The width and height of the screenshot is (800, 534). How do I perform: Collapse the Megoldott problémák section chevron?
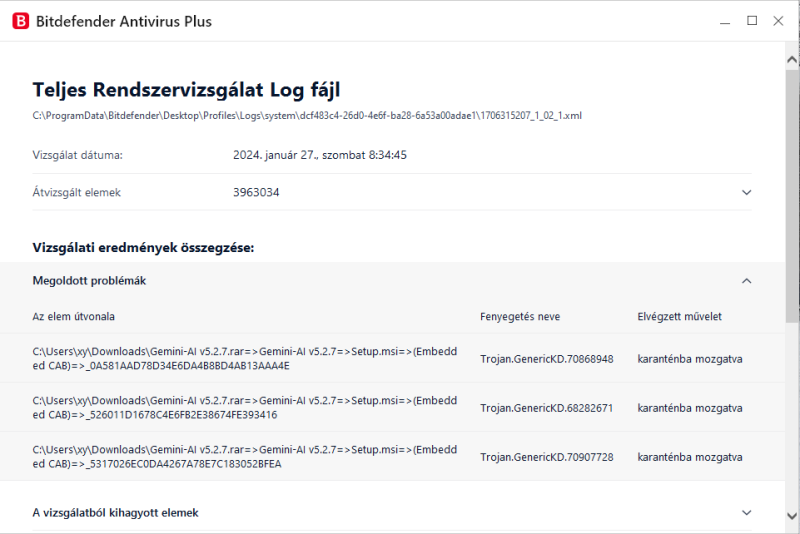(746, 281)
